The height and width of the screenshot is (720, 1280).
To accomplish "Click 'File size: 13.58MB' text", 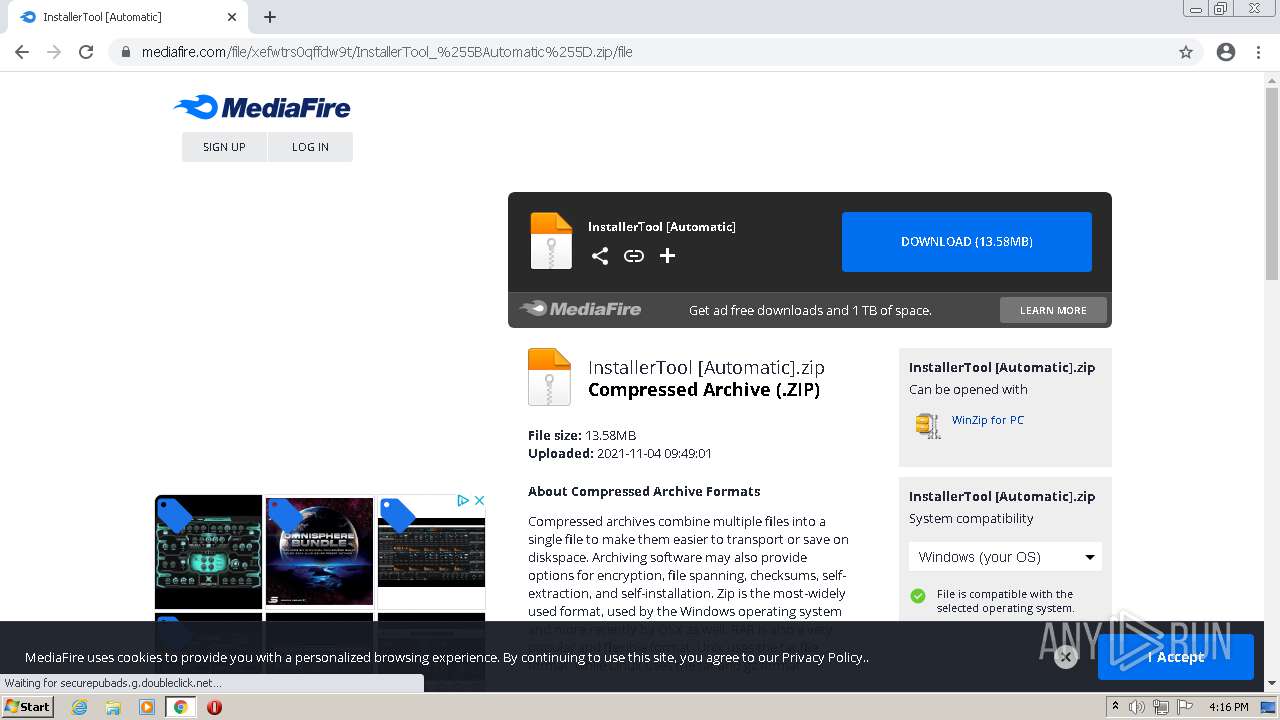I will coord(582,435).
